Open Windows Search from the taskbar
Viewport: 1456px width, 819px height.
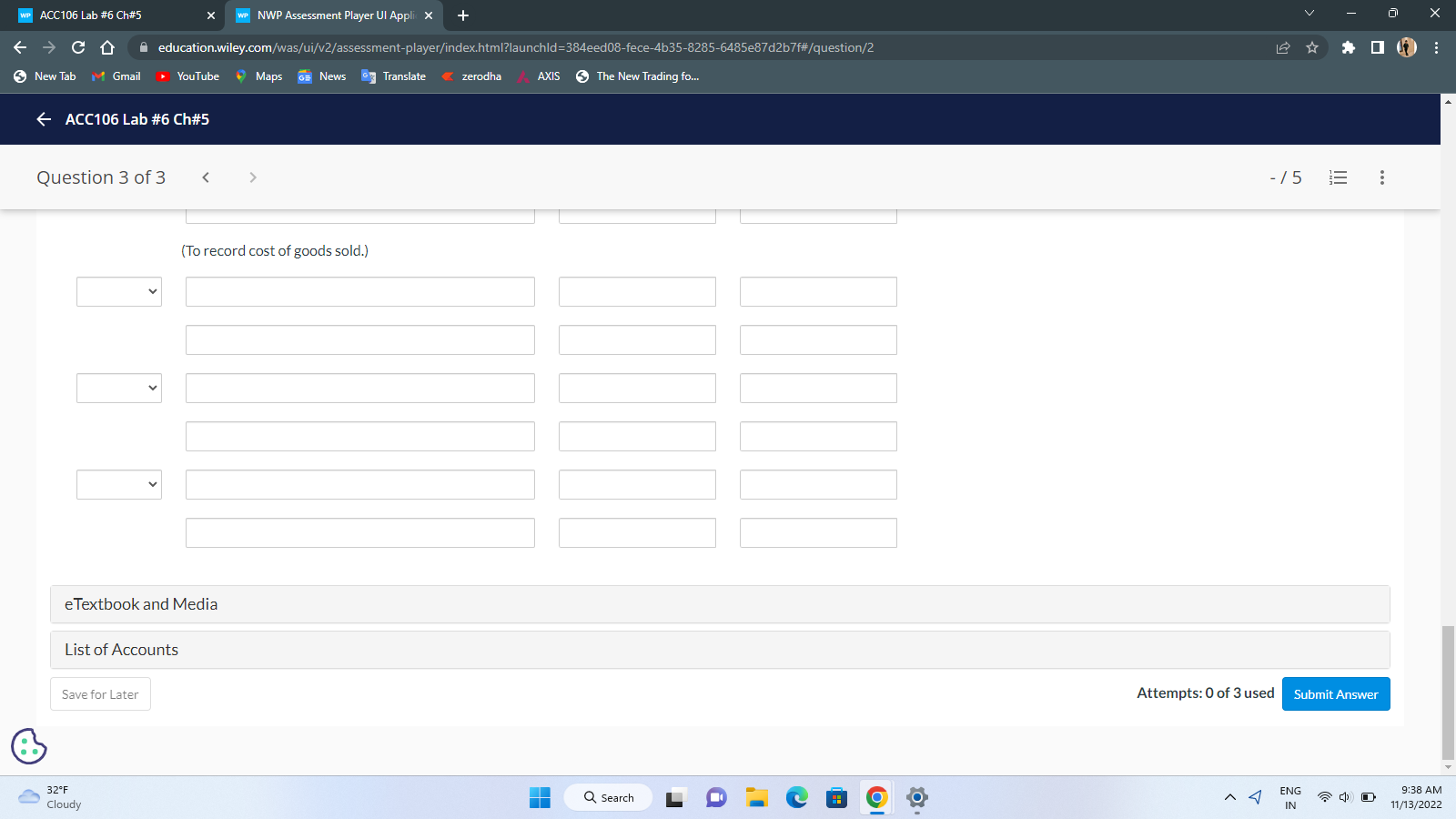(607, 796)
